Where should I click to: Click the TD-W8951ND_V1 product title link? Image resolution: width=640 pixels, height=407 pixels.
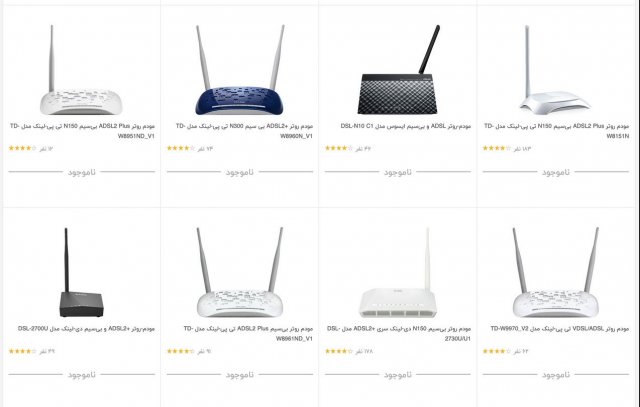click(x=82, y=131)
